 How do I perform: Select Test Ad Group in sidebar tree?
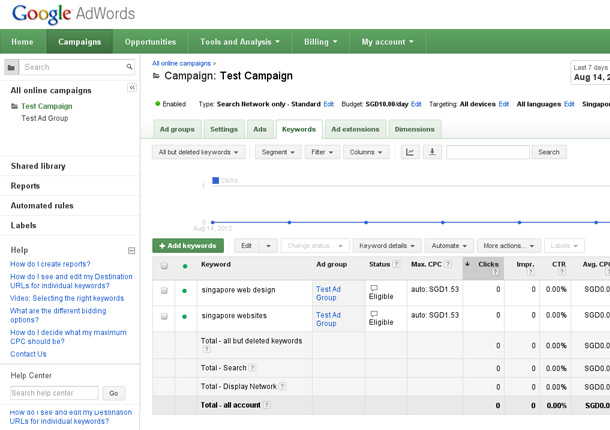[45, 118]
